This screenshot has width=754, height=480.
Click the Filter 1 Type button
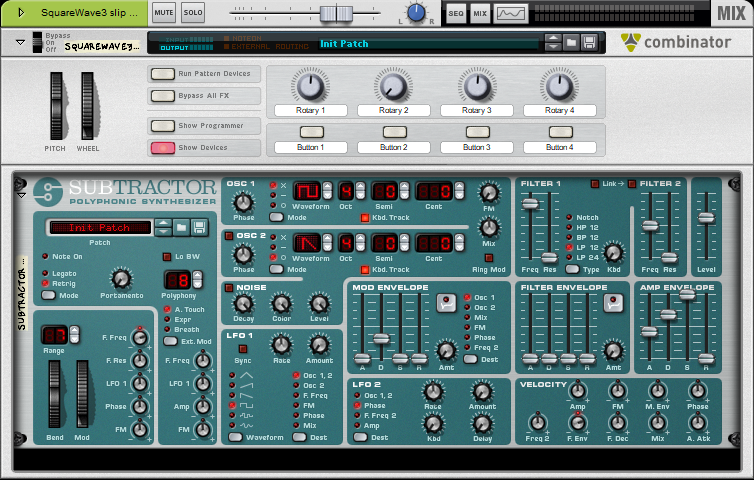tap(572, 269)
